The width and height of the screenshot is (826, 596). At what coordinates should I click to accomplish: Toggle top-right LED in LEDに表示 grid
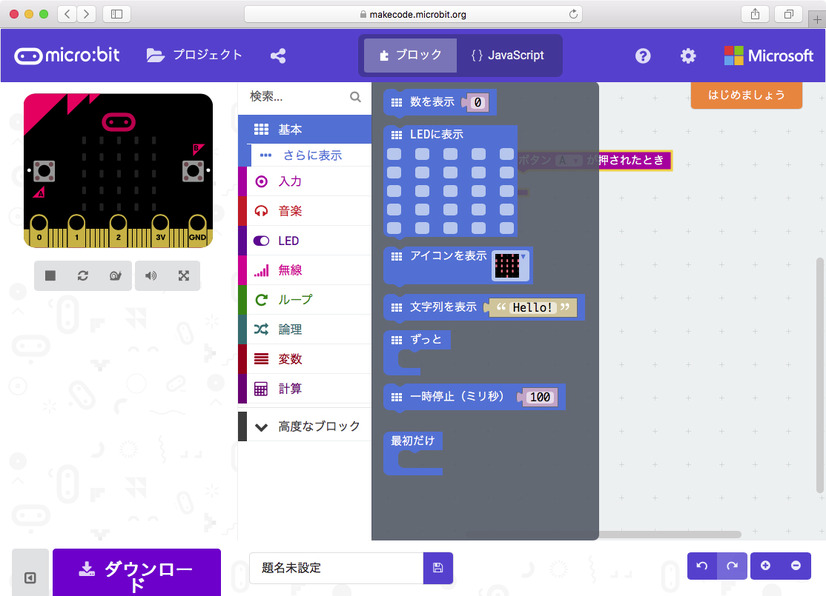tap(507, 154)
